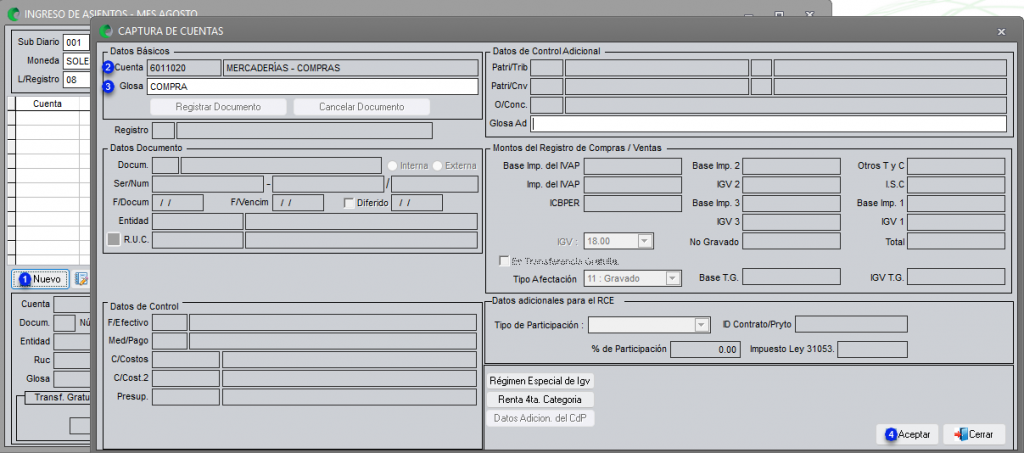Click the Glosa Ad input field
Screen dimensions: 1024x453
coord(768,124)
